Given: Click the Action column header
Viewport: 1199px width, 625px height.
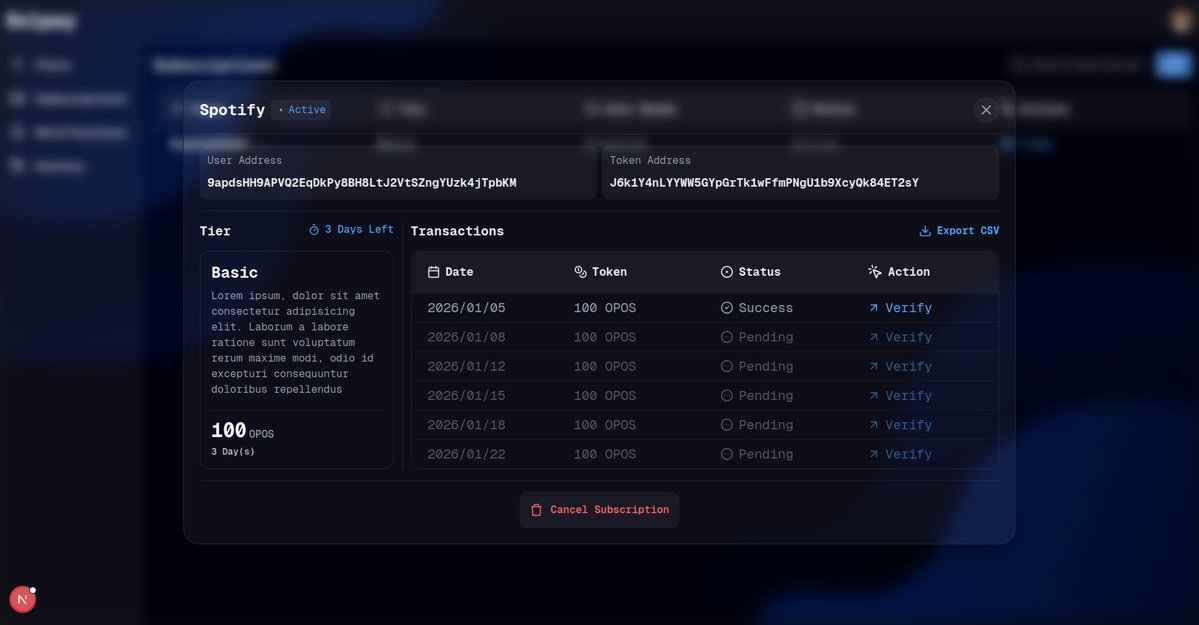Looking at the screenshot, I should (899, 272).
